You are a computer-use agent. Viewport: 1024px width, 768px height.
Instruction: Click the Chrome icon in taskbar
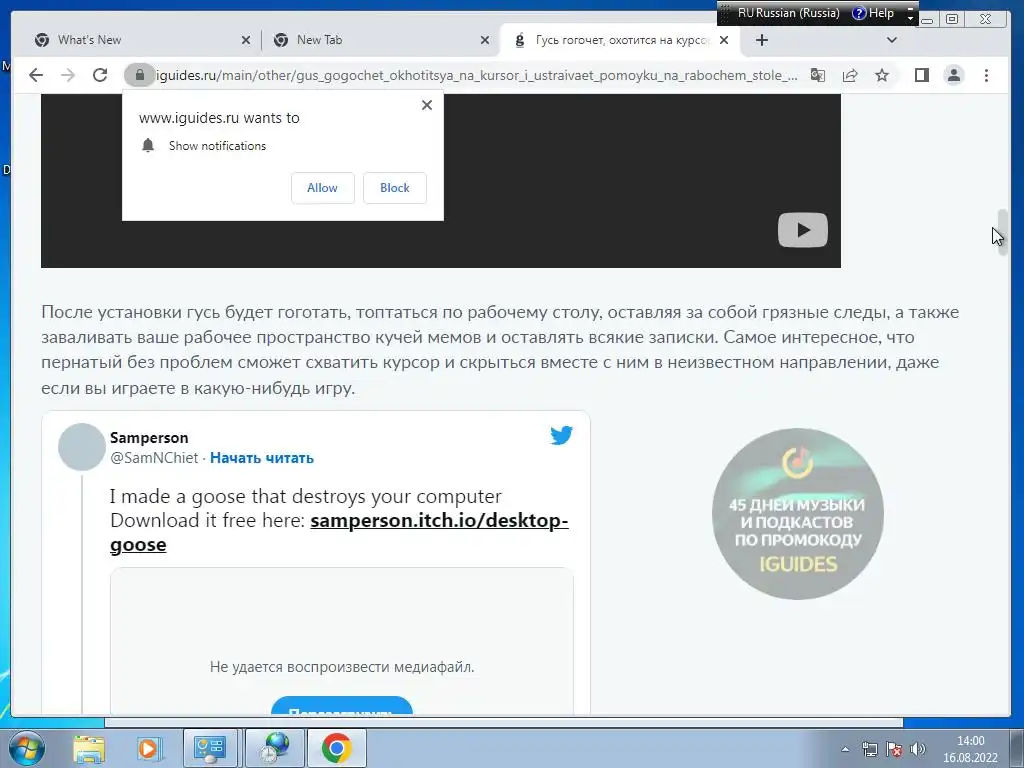click(x=336, y=748)
